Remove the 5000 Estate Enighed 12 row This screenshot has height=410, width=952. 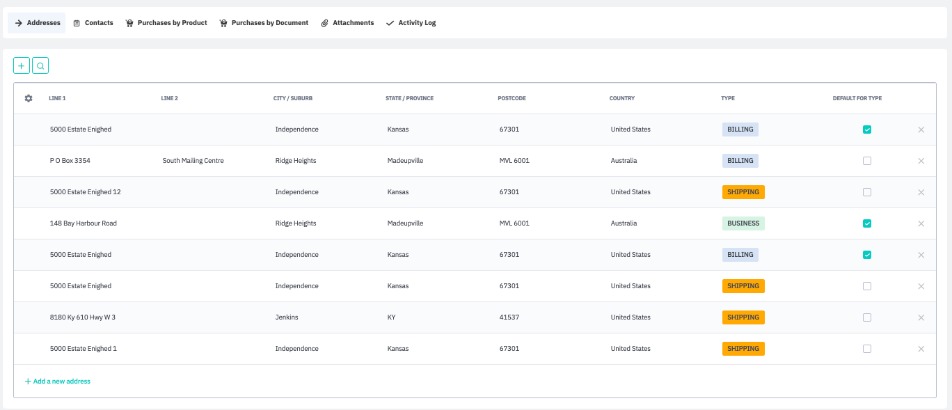[921, 192]
